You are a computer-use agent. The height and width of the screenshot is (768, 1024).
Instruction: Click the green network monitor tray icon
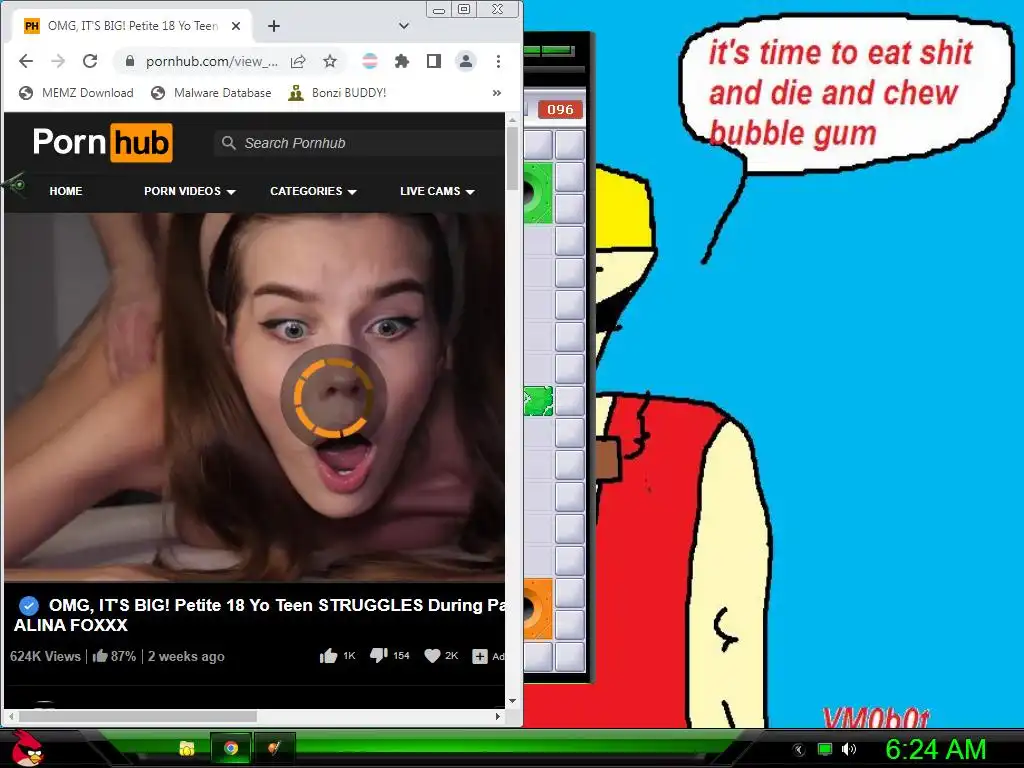(x=825, y=749)
